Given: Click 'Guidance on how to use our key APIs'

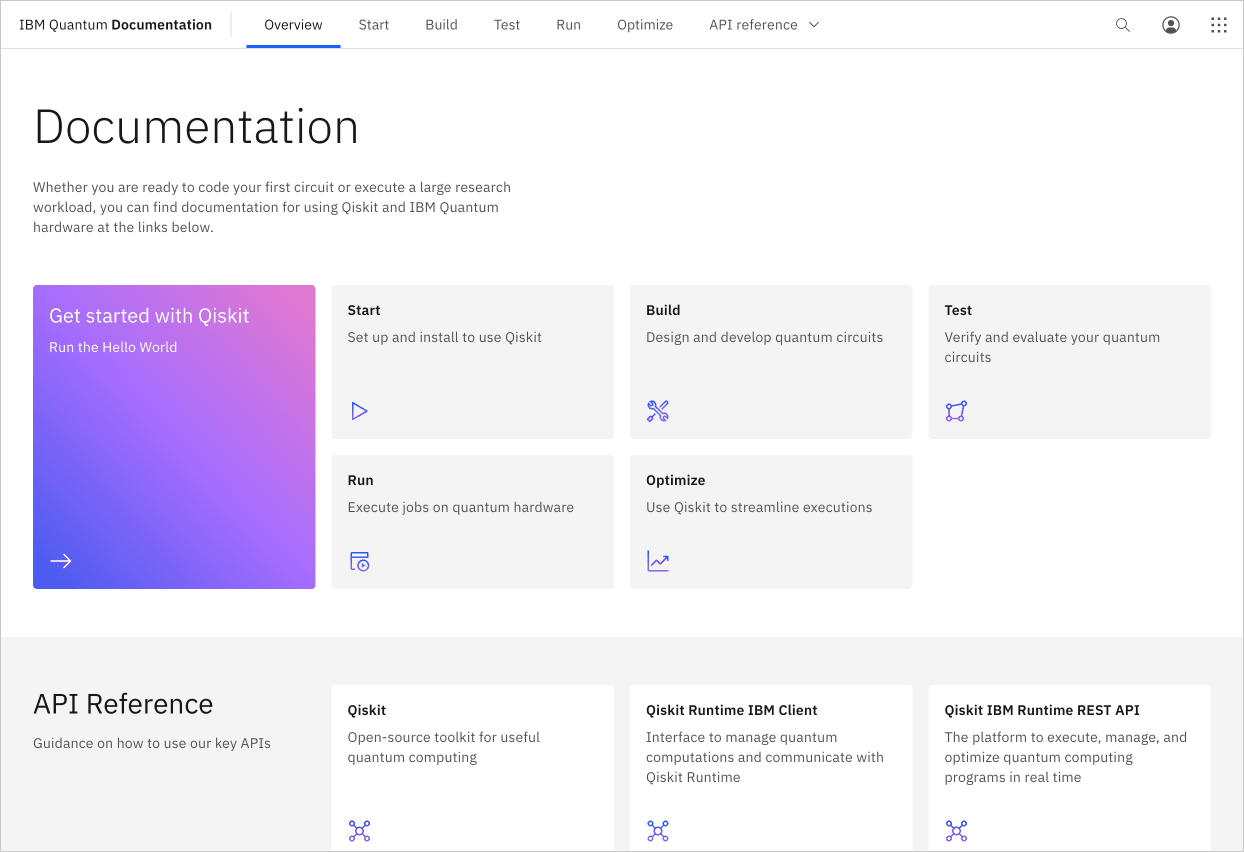Looking at the screenshot, I should tap(152, 743).
